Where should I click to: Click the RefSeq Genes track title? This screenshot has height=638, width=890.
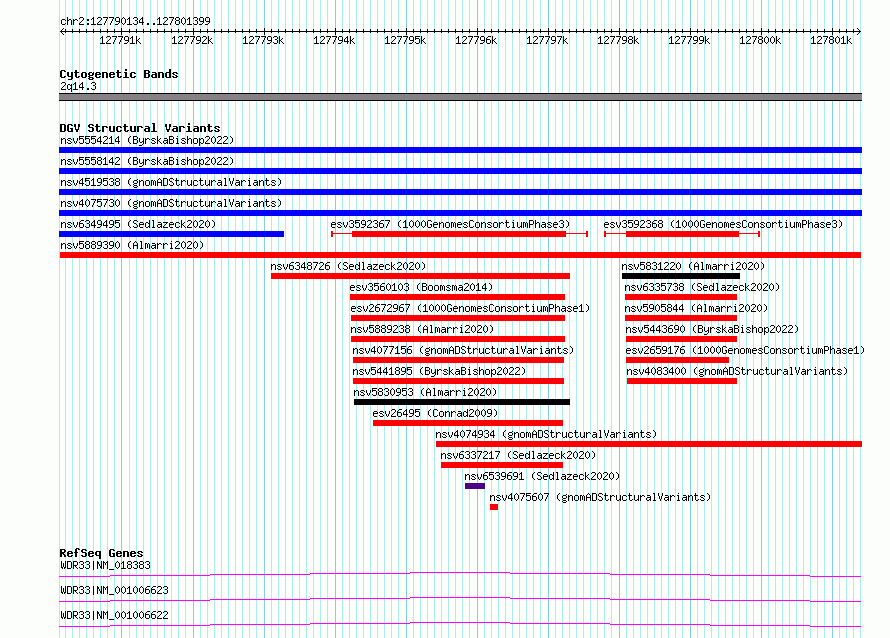pyautogui.click(x=101, y=553)
